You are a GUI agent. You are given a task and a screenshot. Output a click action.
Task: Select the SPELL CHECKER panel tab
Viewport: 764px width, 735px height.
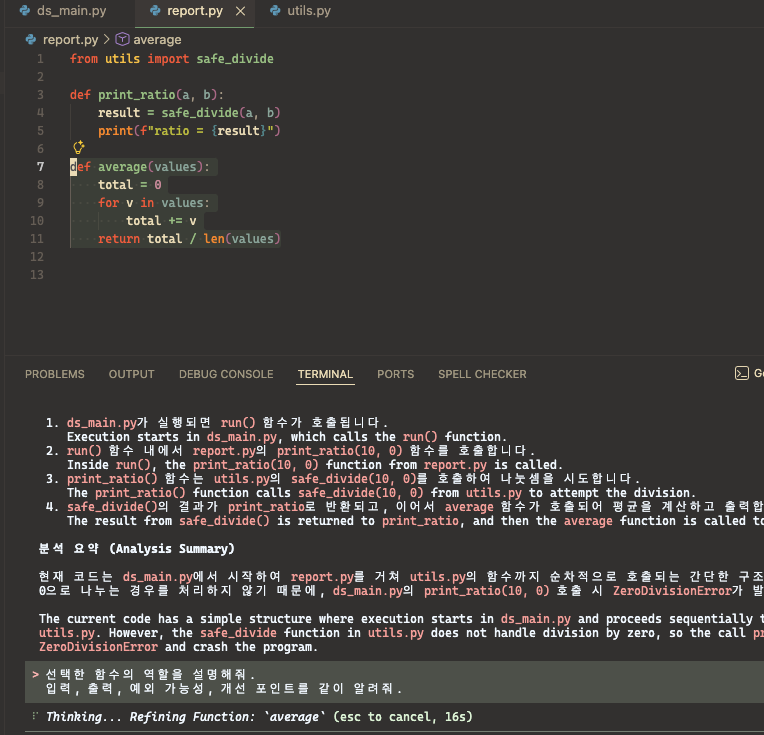point(482,374)
